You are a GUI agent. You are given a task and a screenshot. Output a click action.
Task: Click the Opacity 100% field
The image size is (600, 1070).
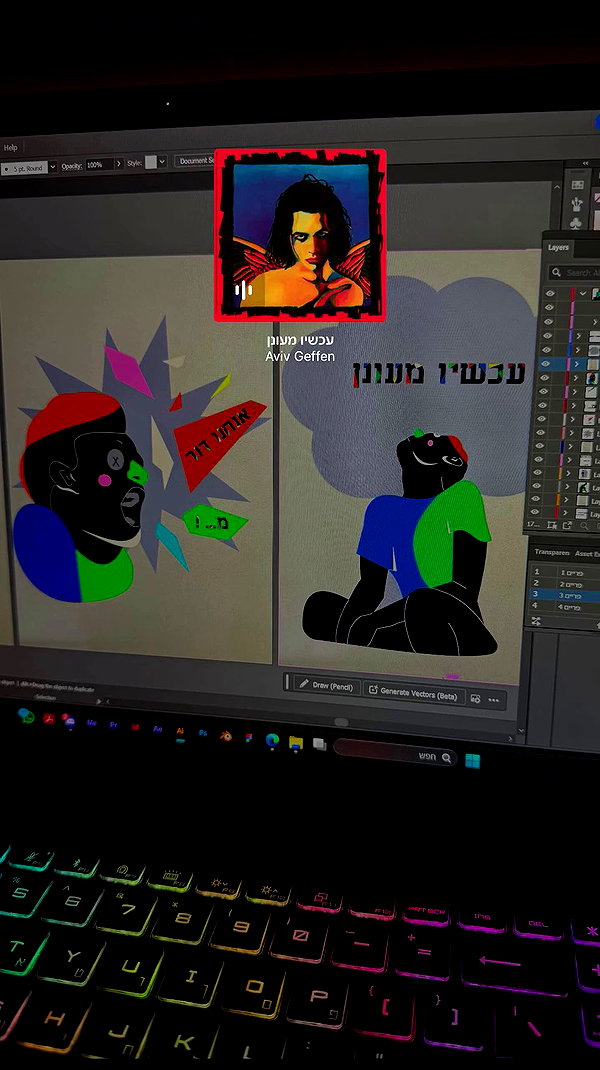click(x=98, y=164)
